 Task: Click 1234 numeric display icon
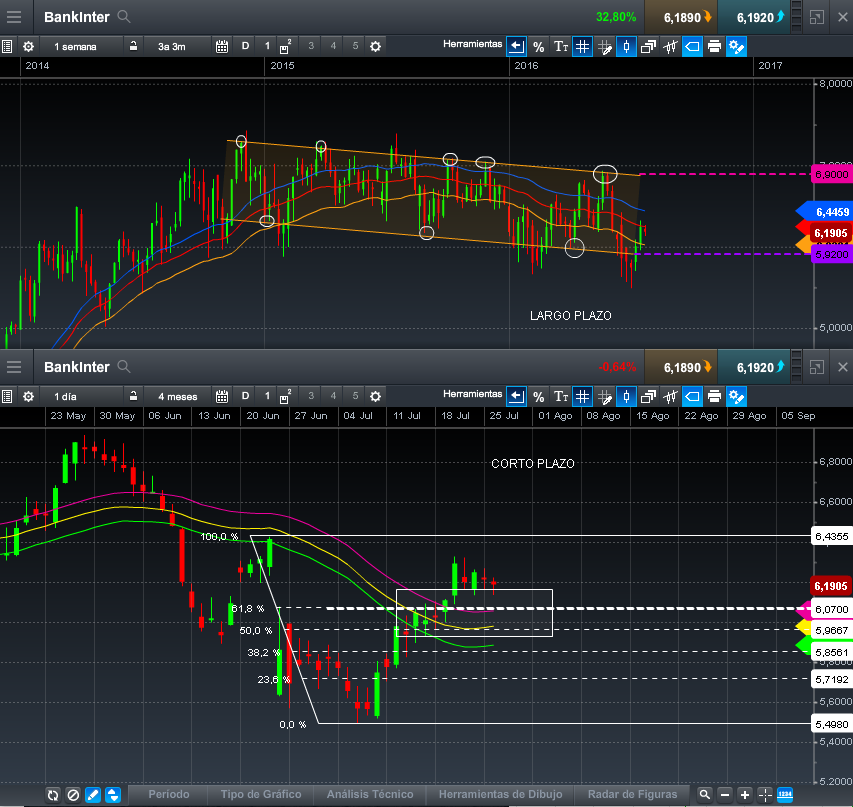pos(785,795)
